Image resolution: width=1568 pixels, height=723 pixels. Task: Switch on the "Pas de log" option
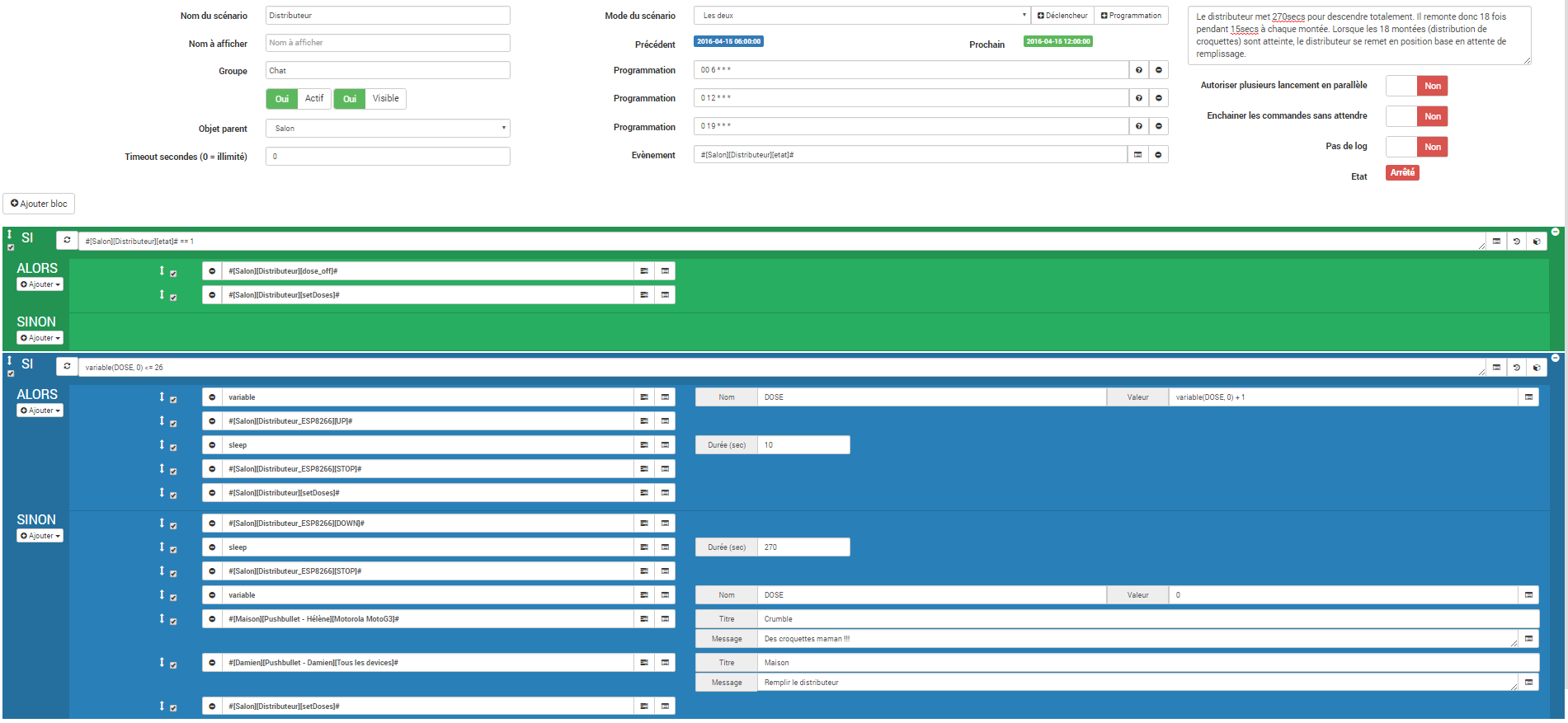coord(1416,147)
